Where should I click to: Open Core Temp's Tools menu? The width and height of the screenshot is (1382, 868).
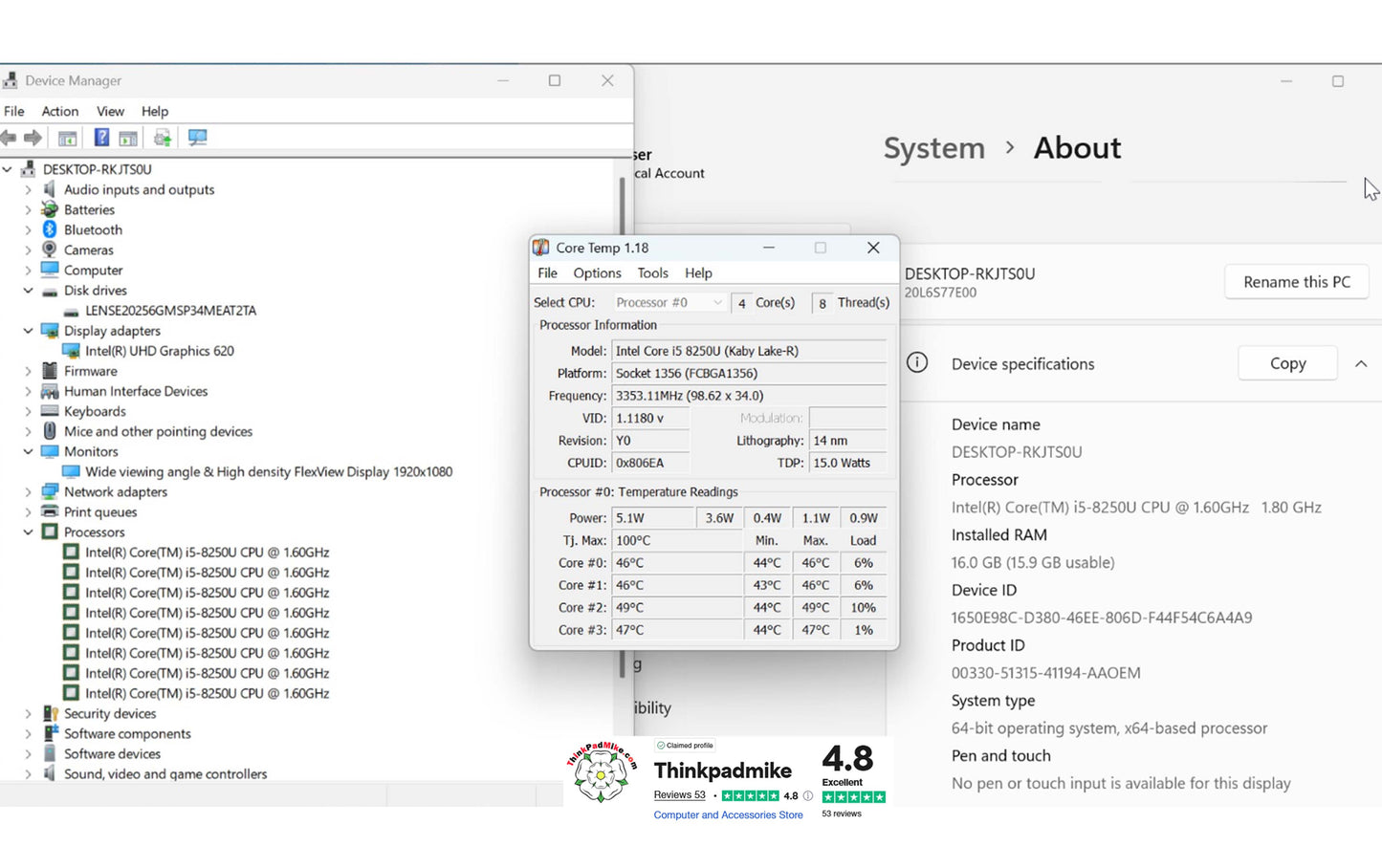[x=653, y=273]
